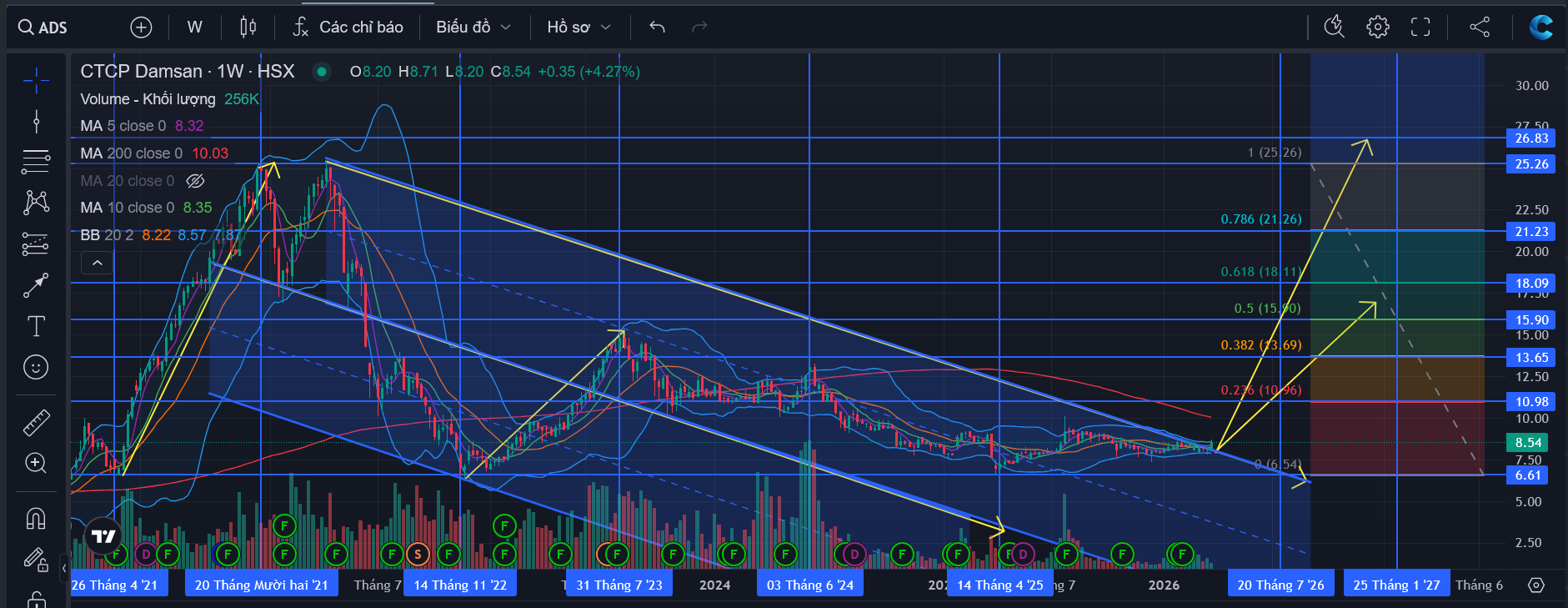This screenshot has width=1568, height=608.
Task: Select the Volume - Khối lượng legend
Action: (148, 99)
